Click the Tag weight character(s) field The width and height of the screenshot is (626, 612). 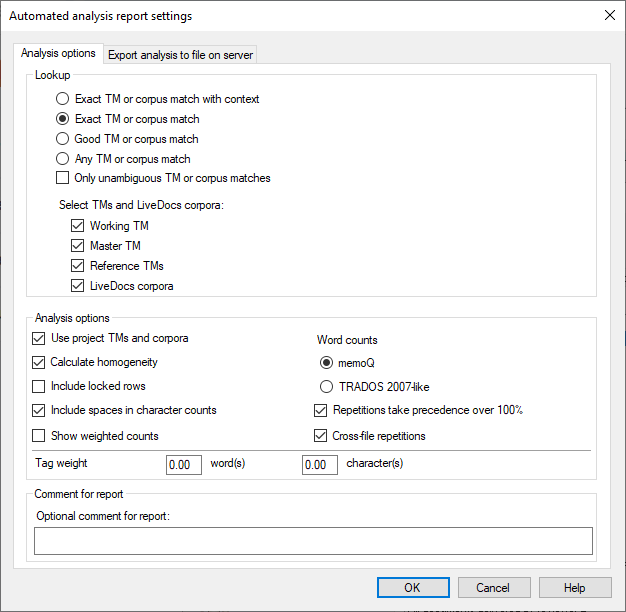(x=320, y=465)
